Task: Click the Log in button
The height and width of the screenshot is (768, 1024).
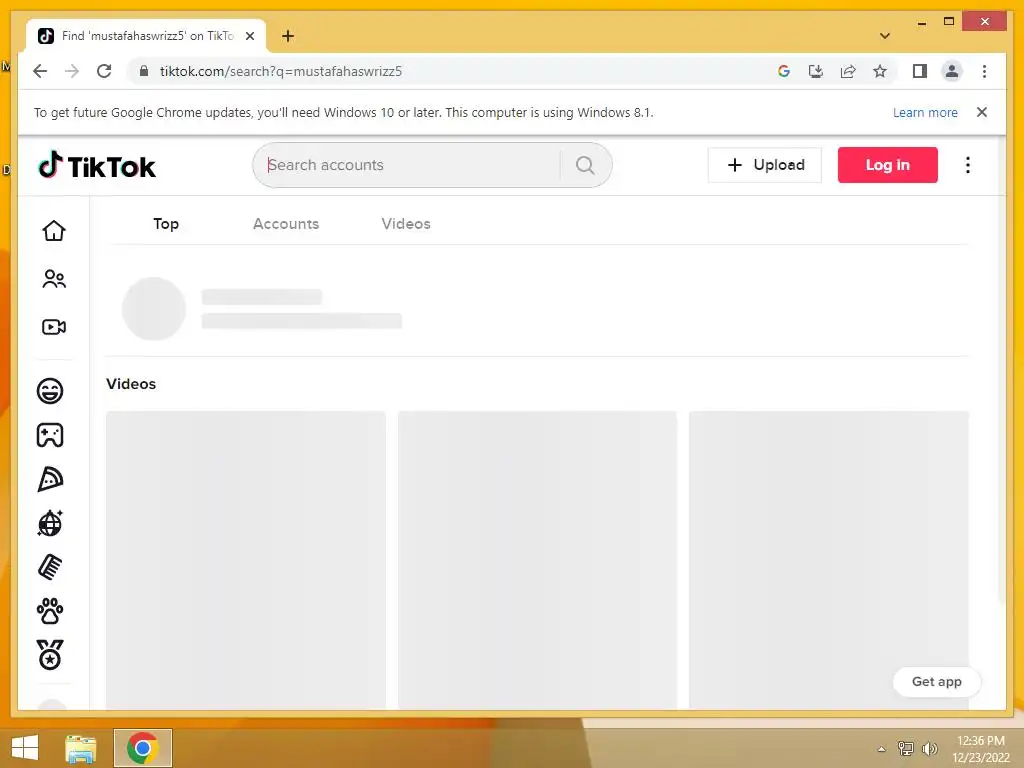Action: click(888, 165)
